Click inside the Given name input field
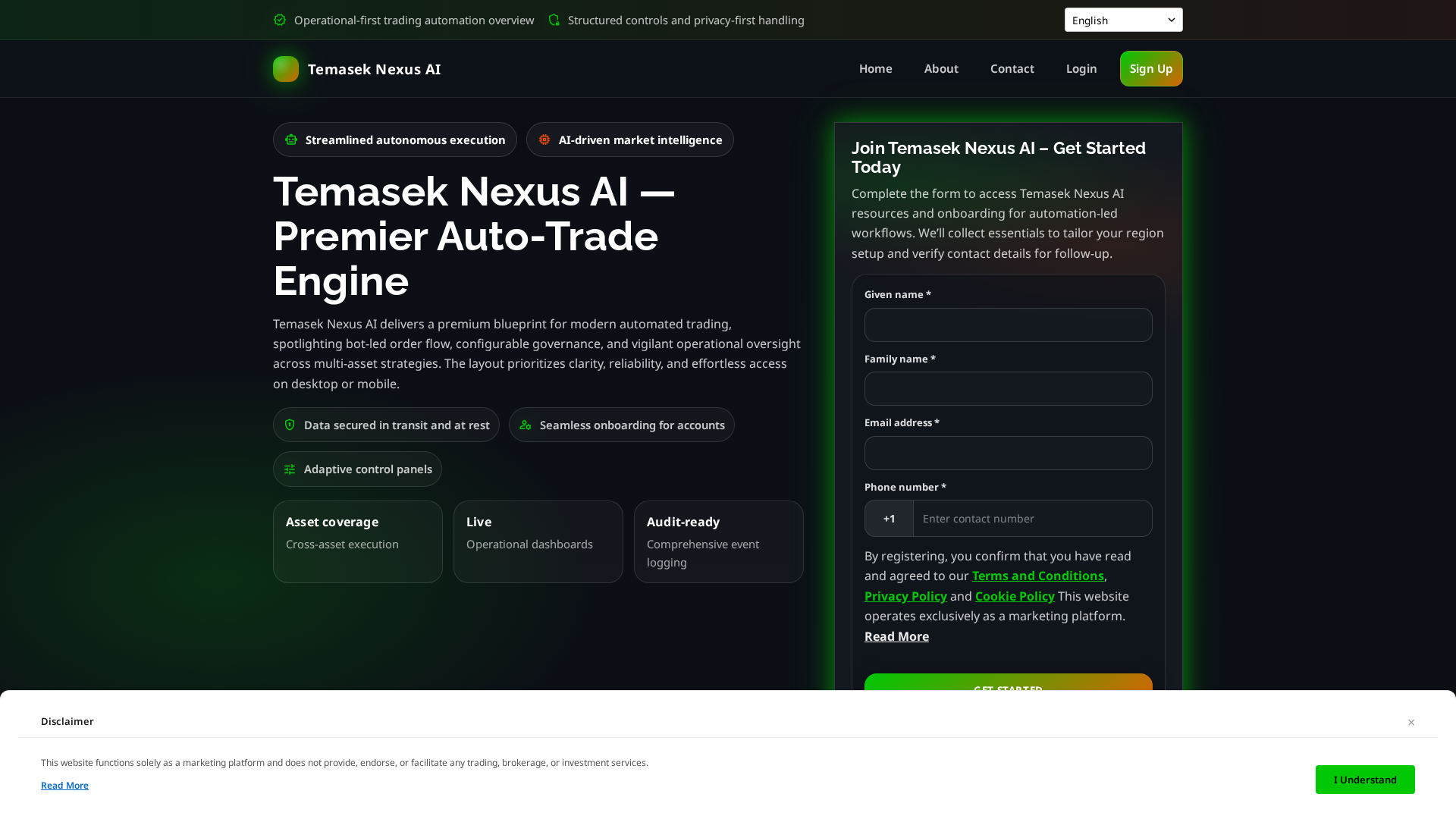 pyautogui.click(x=1008, y=325)
